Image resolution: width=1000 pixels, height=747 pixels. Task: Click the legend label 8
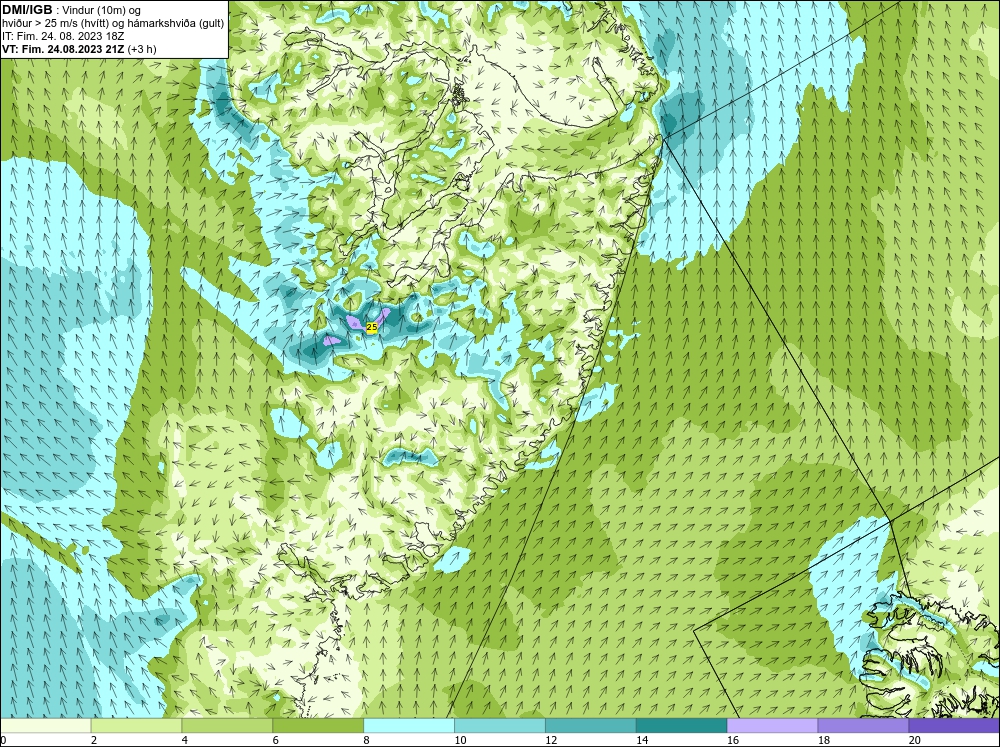coord(367,740)
